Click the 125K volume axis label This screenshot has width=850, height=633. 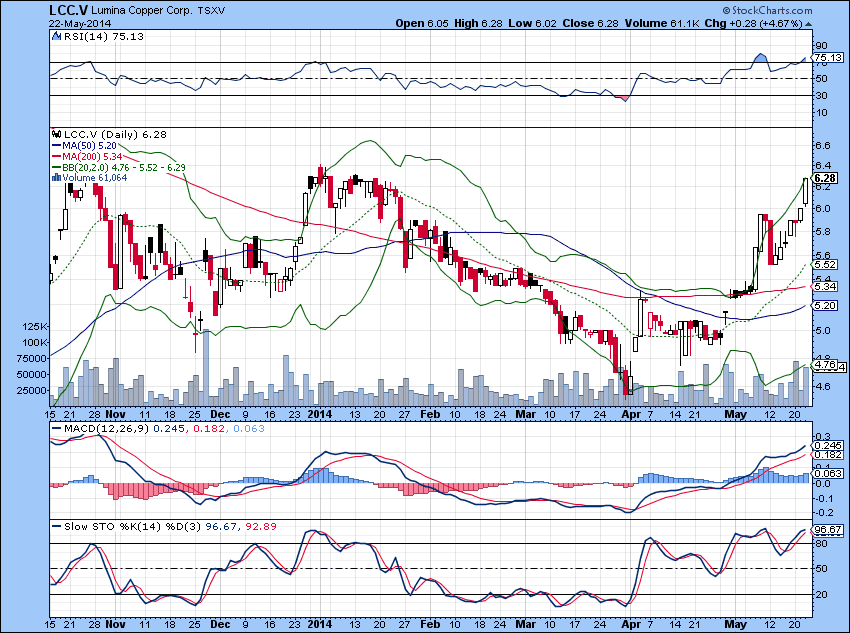coord(35,326)
